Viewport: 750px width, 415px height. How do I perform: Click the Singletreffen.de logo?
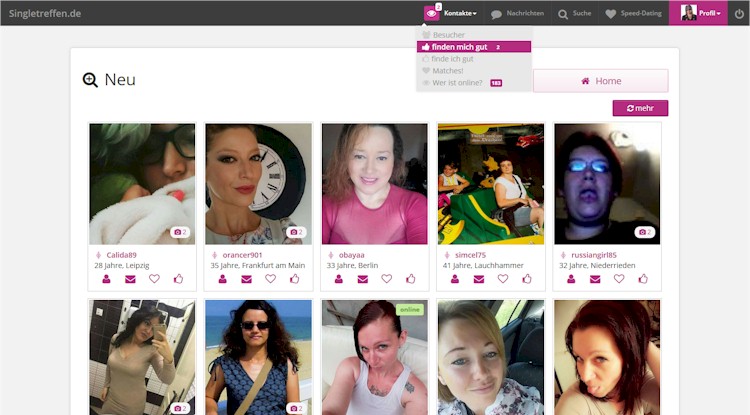tap(45, 13)
